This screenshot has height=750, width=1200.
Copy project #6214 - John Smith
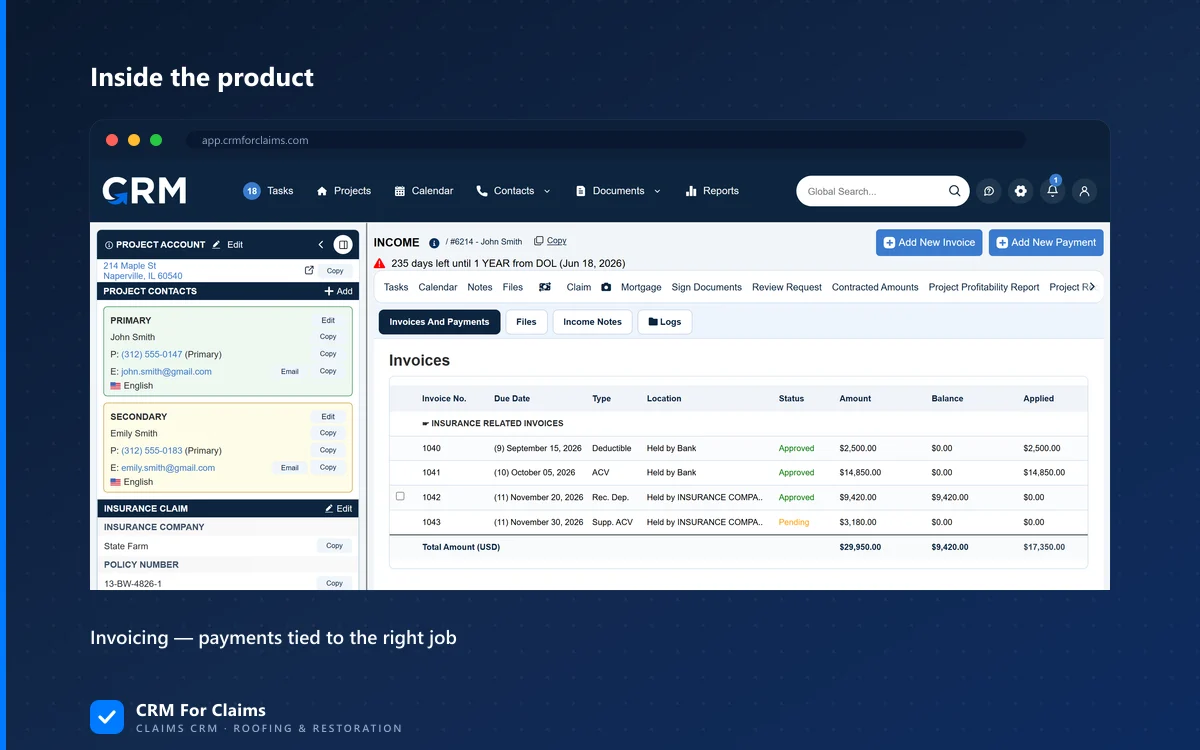[550, 241]
